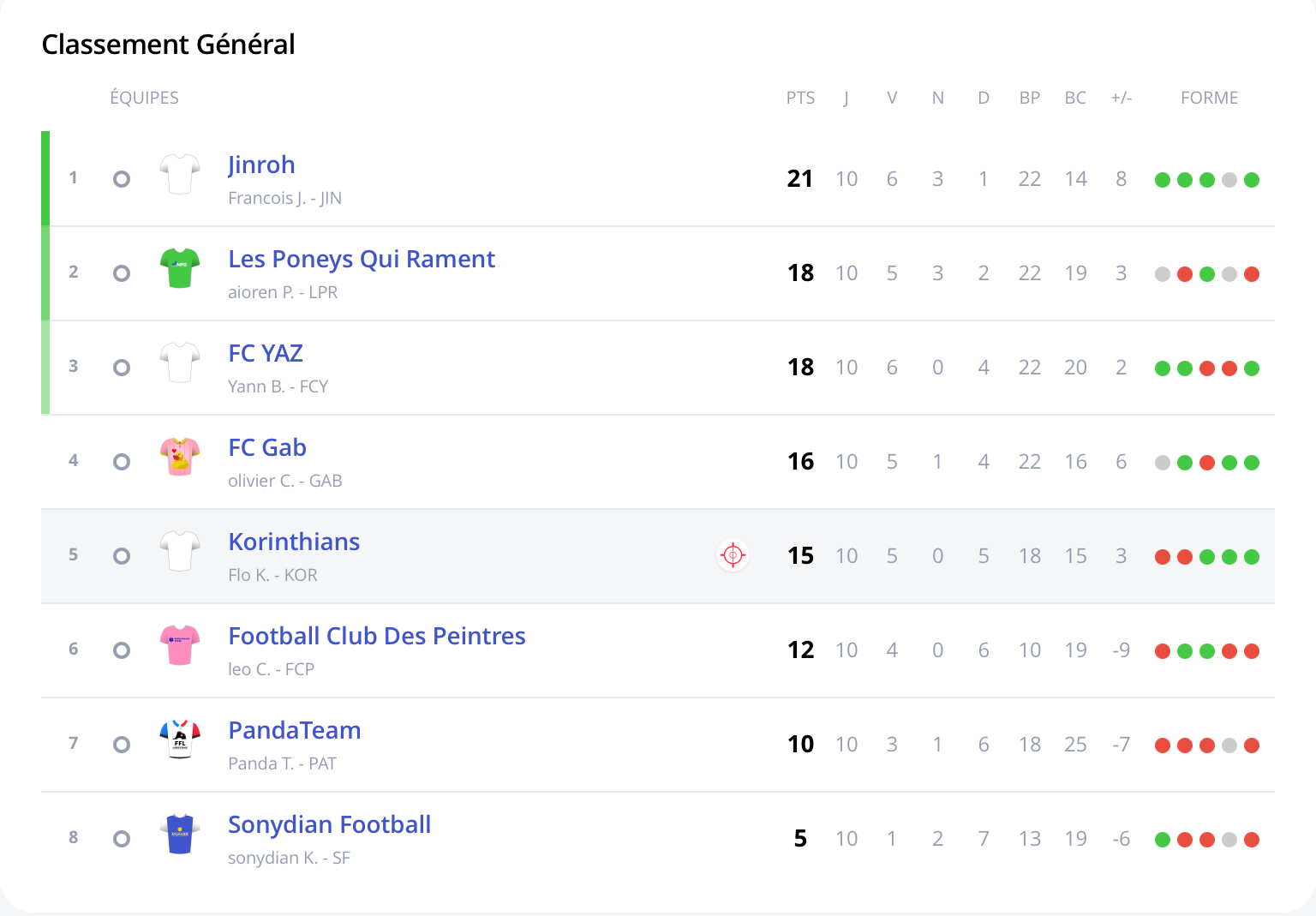
Task: Select the circle indicator in Sonydian Football row
Action: click(122, 839)
